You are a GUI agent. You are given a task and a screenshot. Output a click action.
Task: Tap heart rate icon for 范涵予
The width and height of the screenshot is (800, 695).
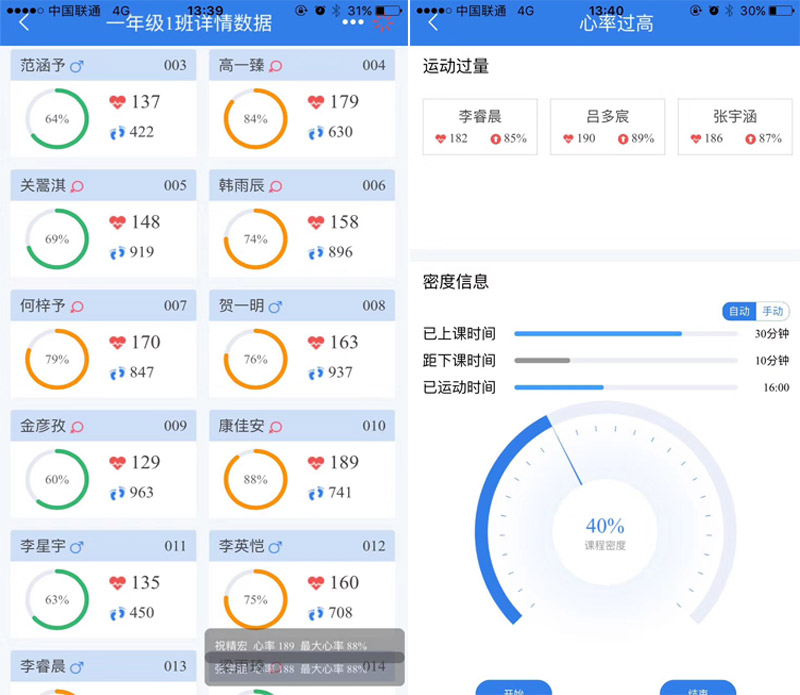[117, 102]
